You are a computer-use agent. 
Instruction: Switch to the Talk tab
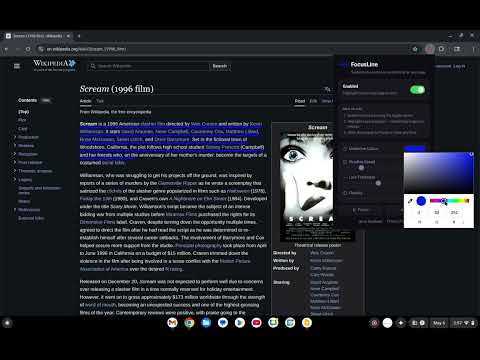point(100,101)
